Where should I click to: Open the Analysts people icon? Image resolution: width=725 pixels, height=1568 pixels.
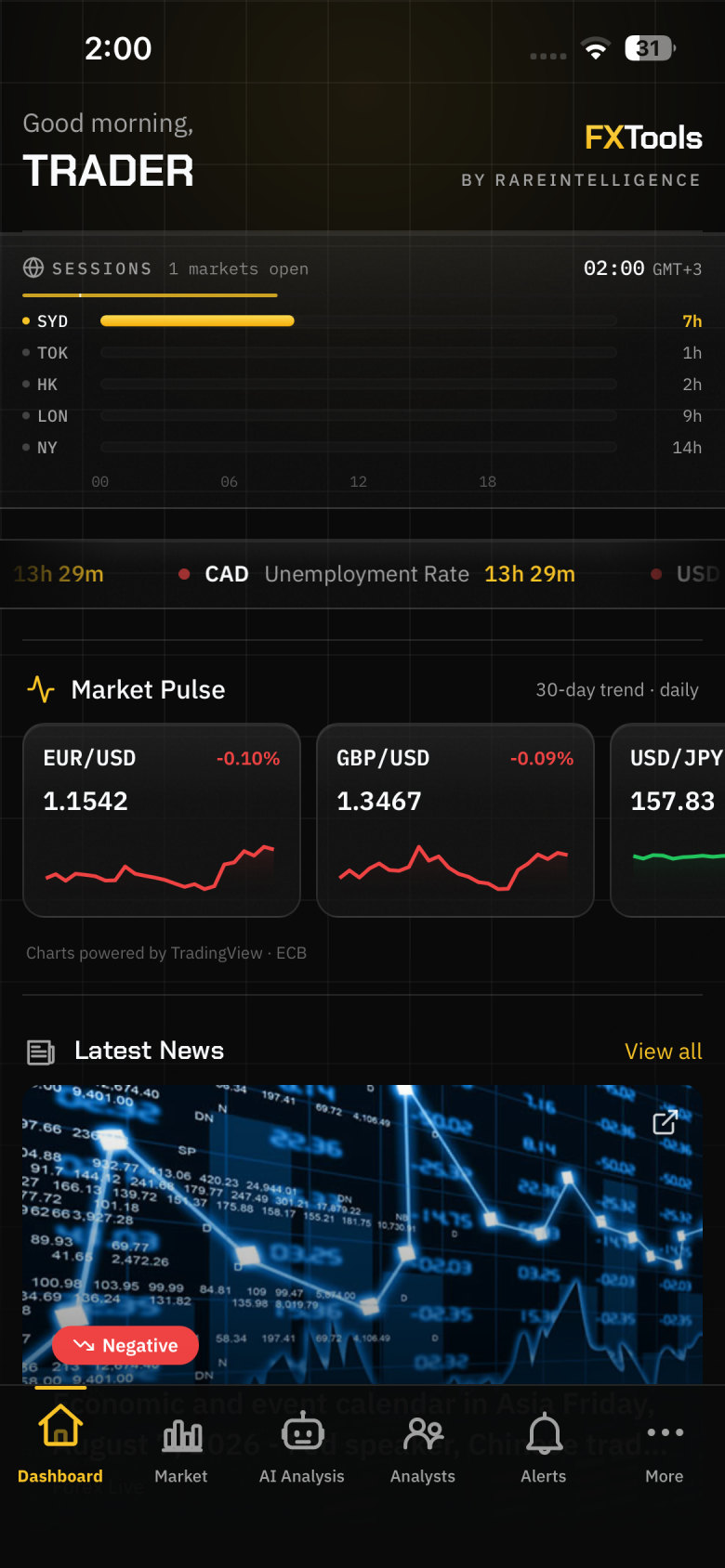pyautogui.click(x=423, y=1433)
